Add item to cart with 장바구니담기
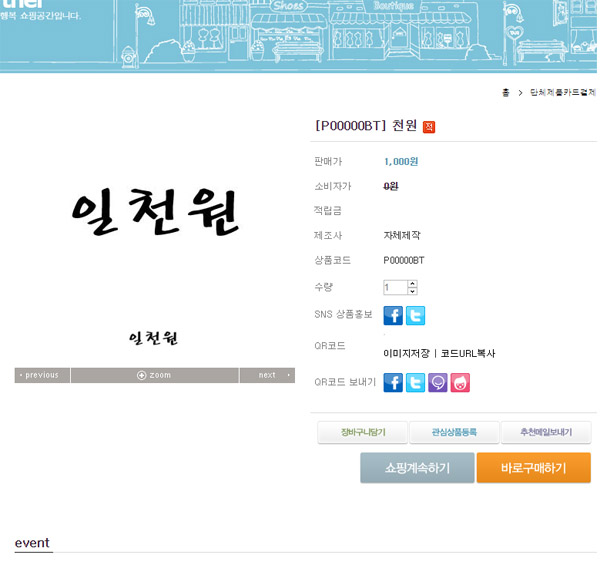Viewport: 600px width, 565px height. [x=362, y=433]
